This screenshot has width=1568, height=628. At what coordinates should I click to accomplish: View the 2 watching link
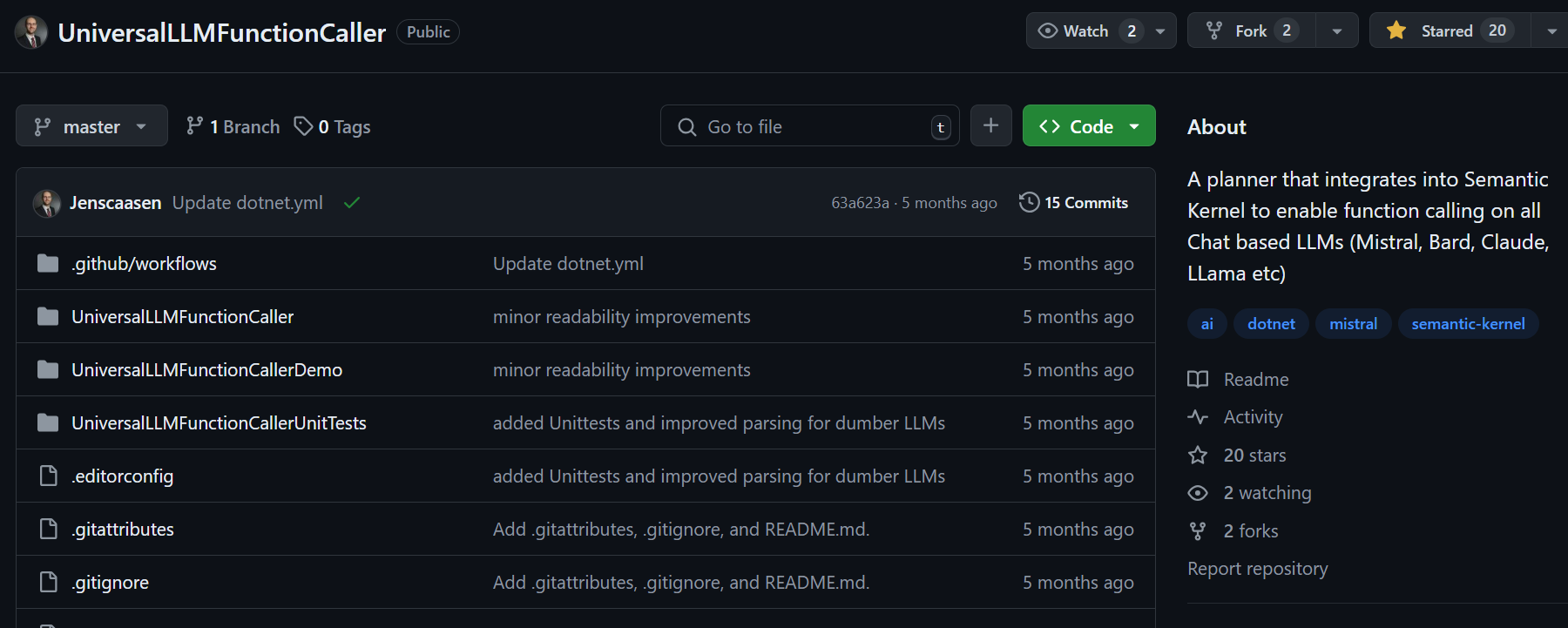point(1267,493)
